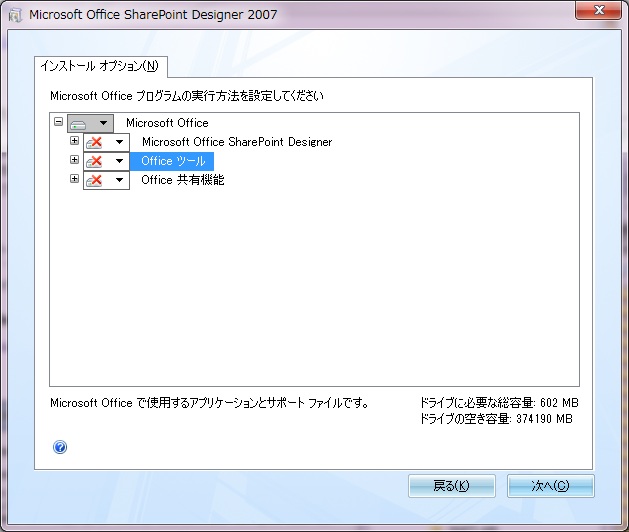The width and height of the screenshot is (629, 532).
Task: Click the setup icon in title bar
Action: coord(15,15)
